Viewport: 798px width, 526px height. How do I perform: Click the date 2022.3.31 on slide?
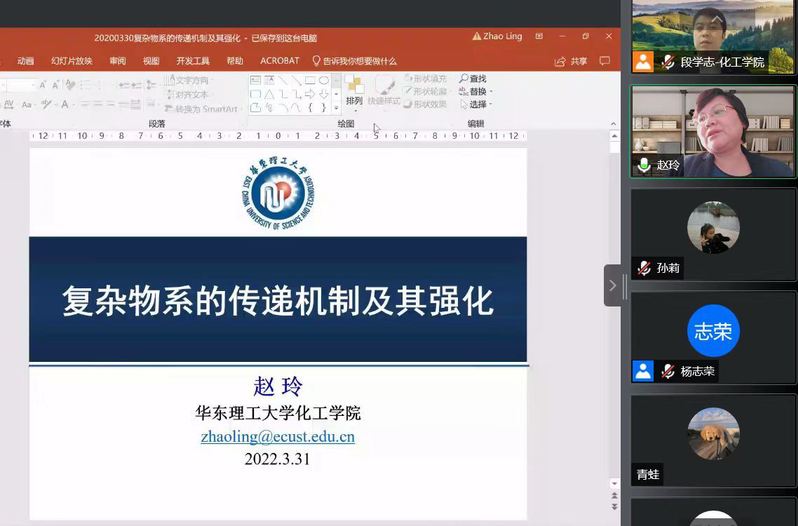tap(277, 459)
